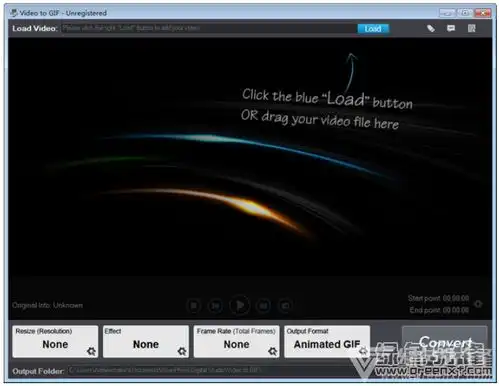Minimize the Video to GIF window
The width and height of the screenshot is (499, 386).
(x=447, y=13)
